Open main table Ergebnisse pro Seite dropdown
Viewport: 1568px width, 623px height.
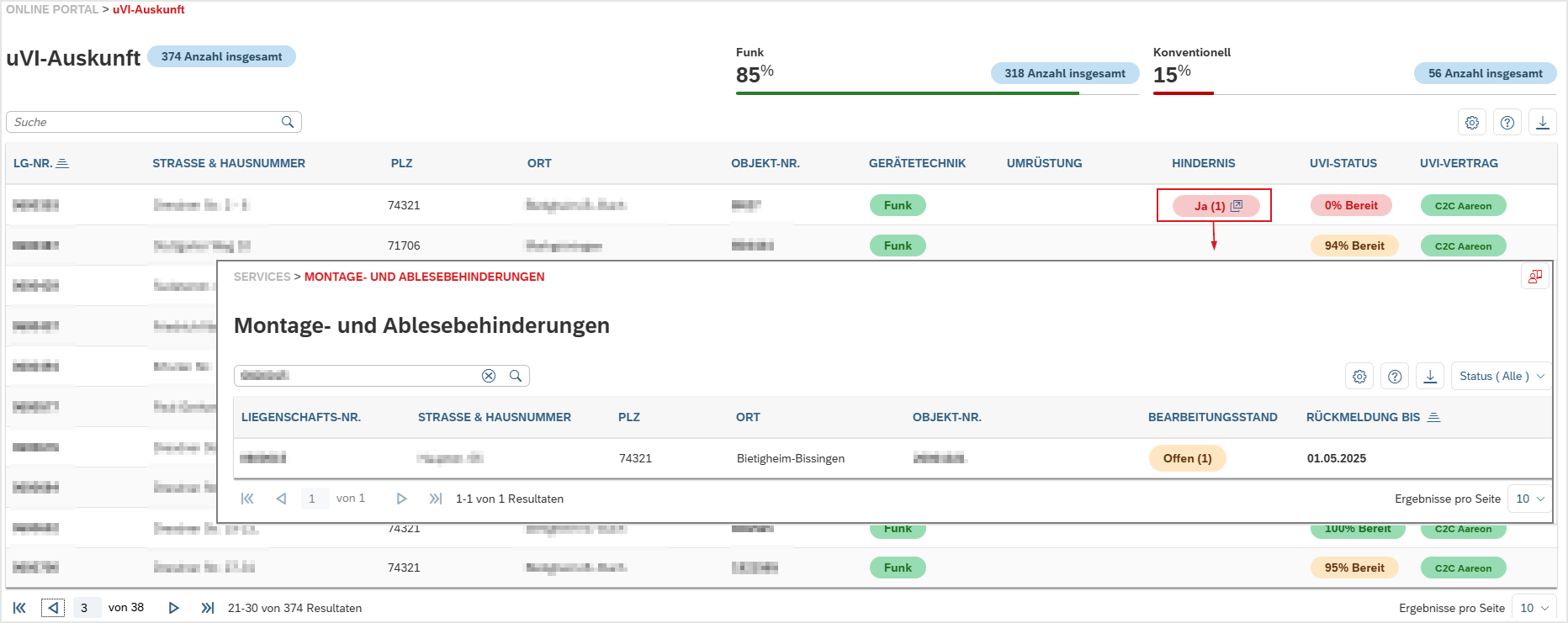pos(1534,608)
